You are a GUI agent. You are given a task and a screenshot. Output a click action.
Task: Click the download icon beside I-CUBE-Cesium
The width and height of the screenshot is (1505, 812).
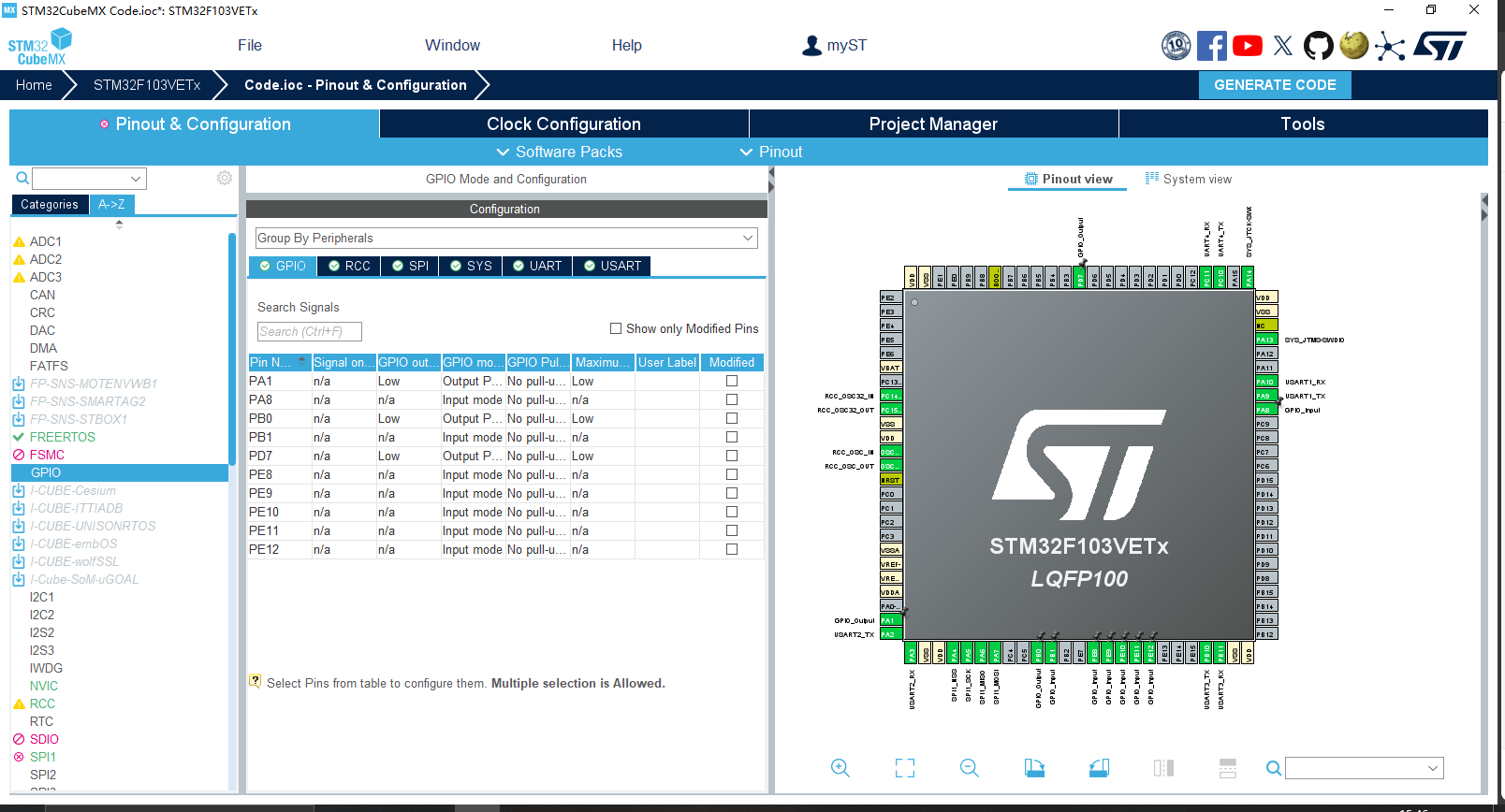click(x=19, y=490)
